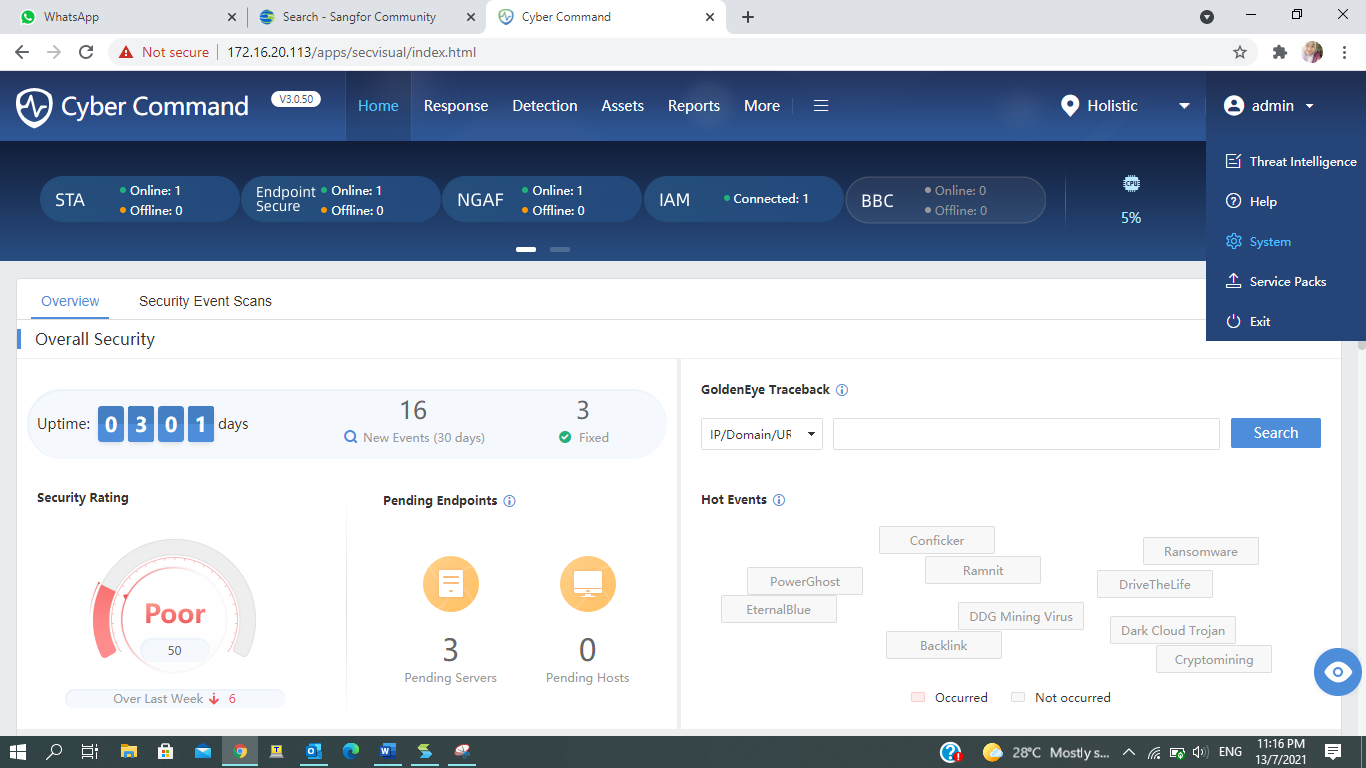
Task: Open the Chrome extensions puzzle icon
Action: point(1279,52)
